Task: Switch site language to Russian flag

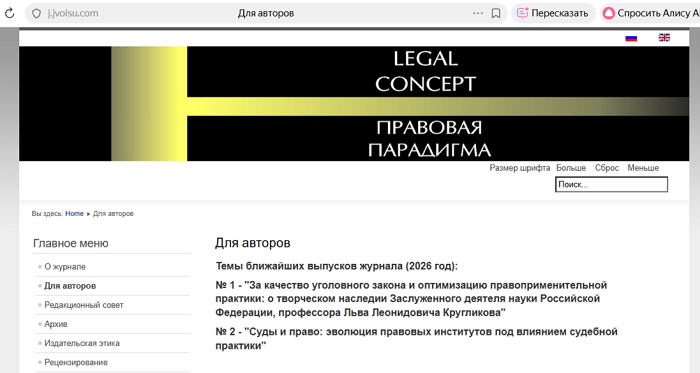Action: (631, 38)
